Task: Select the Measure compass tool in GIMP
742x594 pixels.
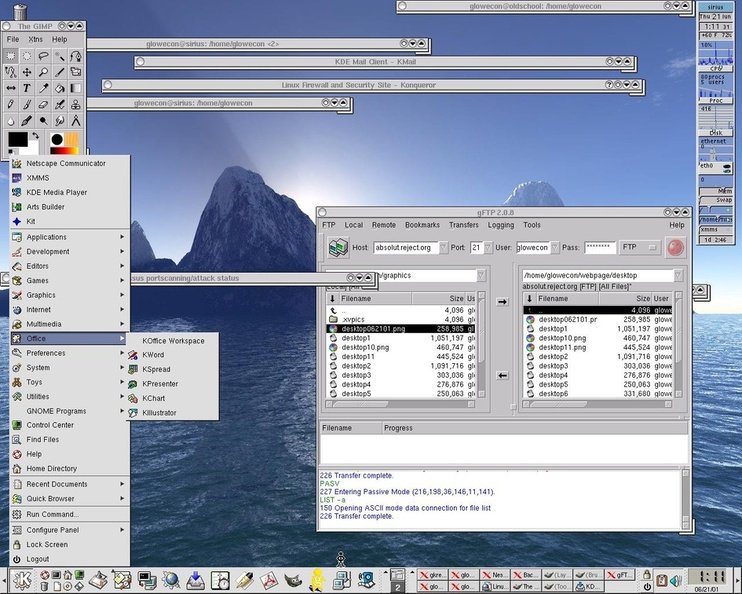Action: (75, 120)
